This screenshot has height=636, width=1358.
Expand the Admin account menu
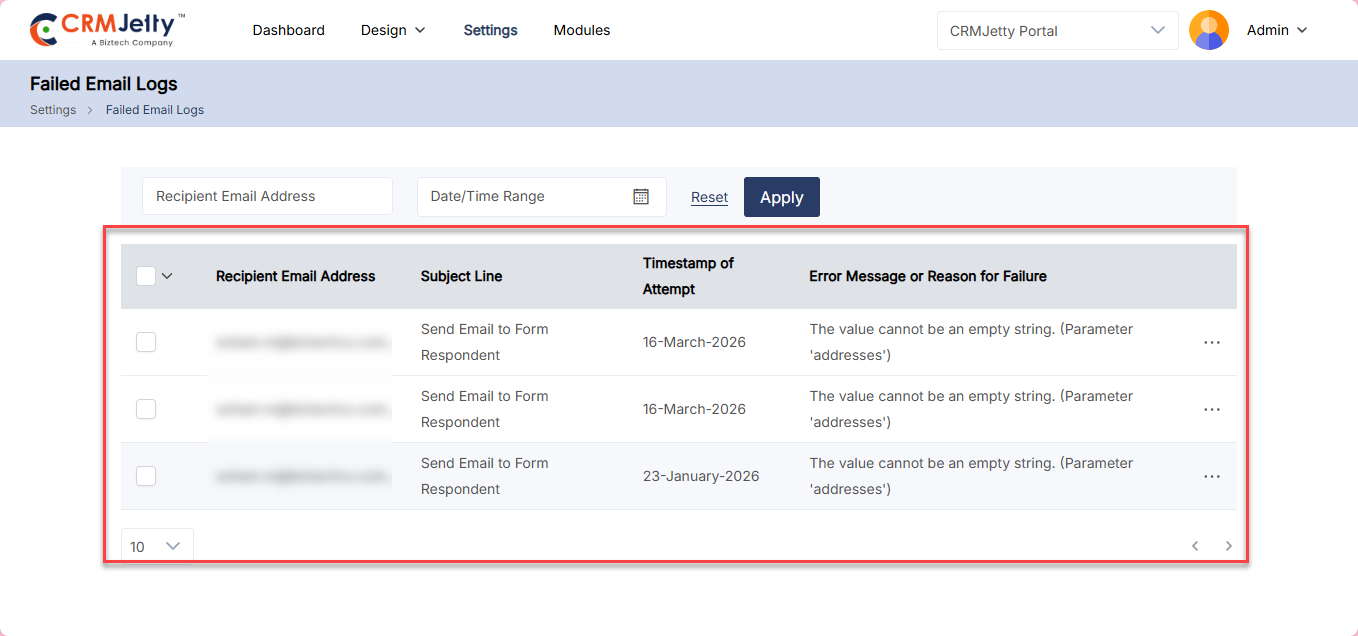click(x=1277, y=31)
